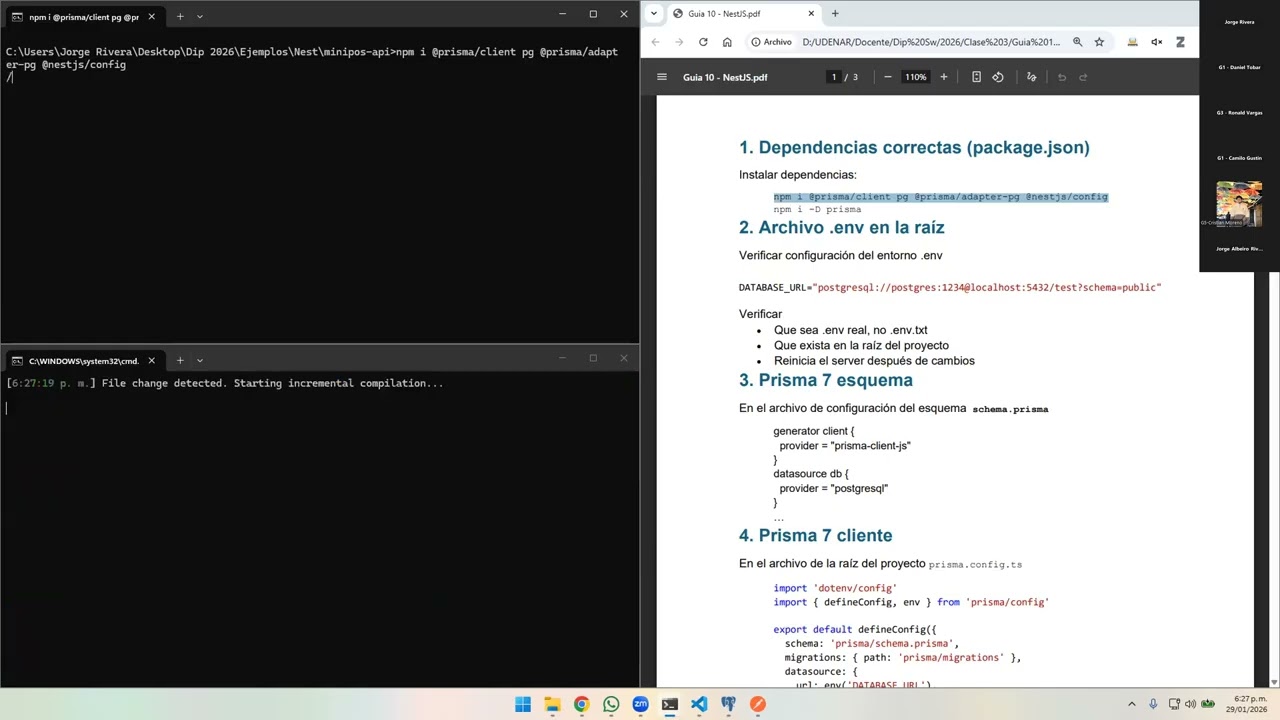Close the Guia 10 - NestJS.pdf tab
The width and height of the screenshot is (1280, 720).
coord(811,14)
